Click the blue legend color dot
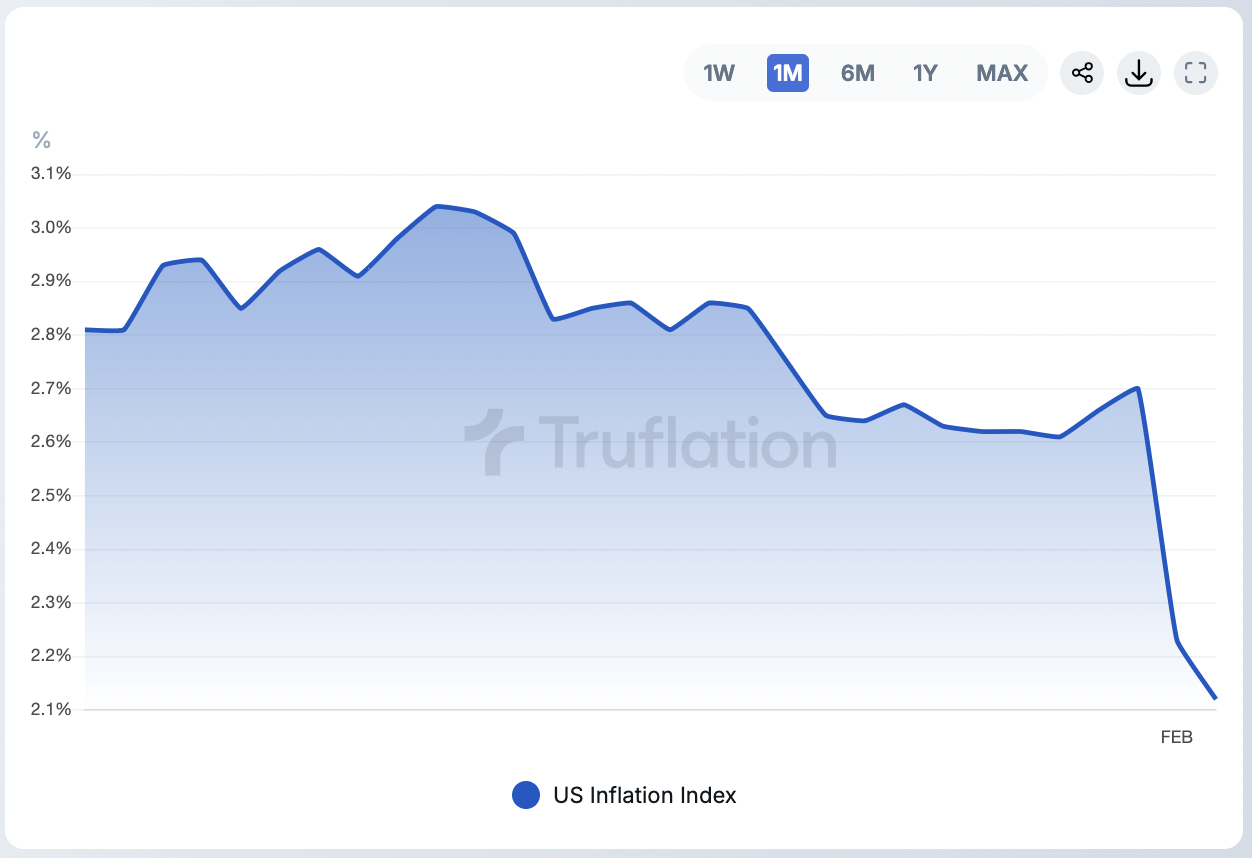Screen dimensions: 1252x858 coord(526,795)
